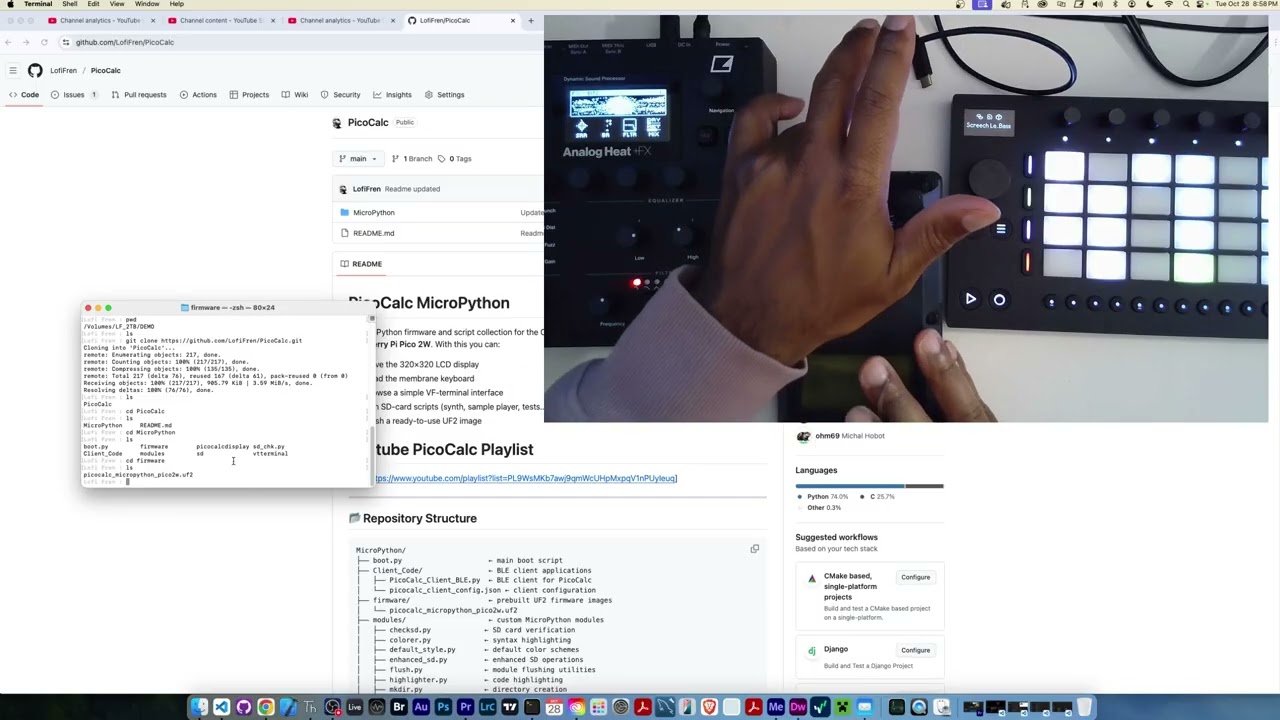Open the PicoCalc repository breadcrumb link
1280x720 pixels.
[x=105, y=71]
